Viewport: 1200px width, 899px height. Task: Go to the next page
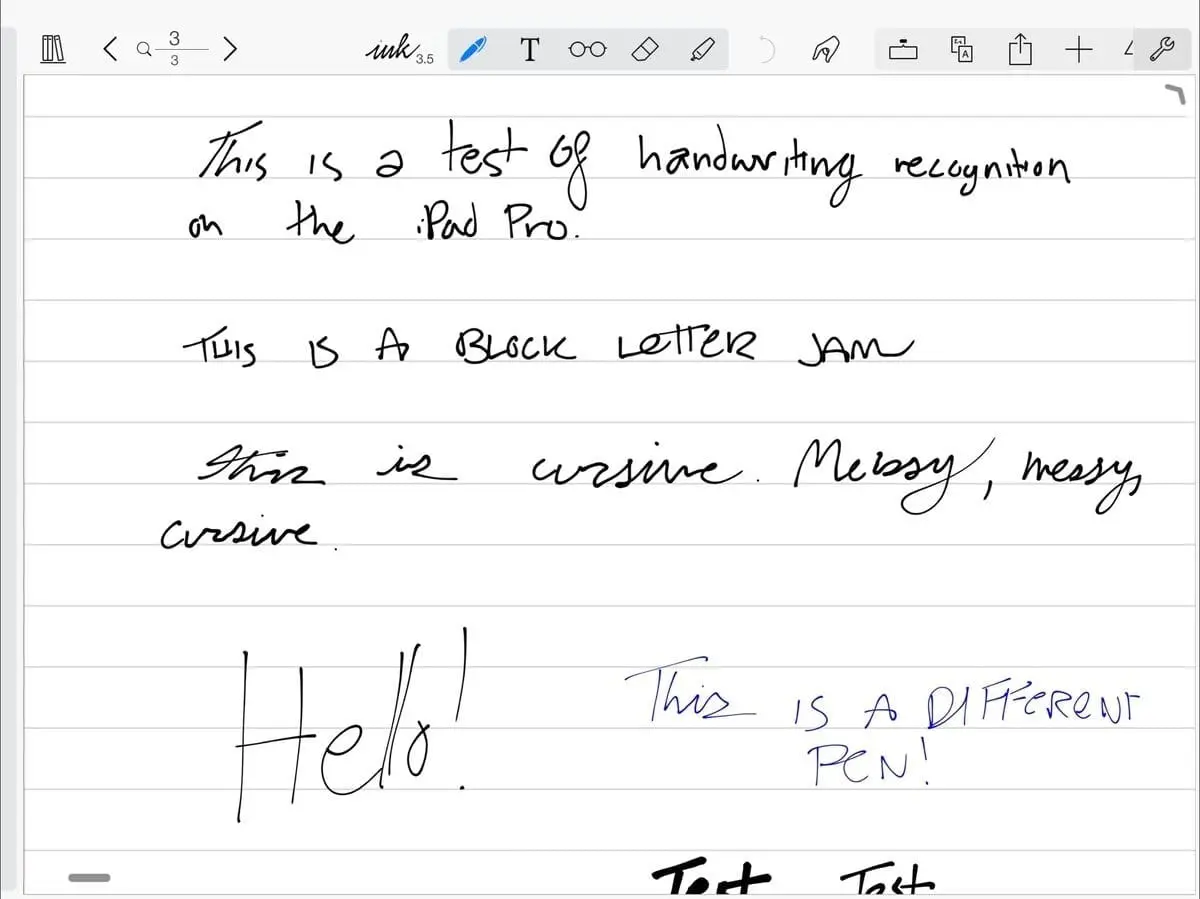click(229, 48)
